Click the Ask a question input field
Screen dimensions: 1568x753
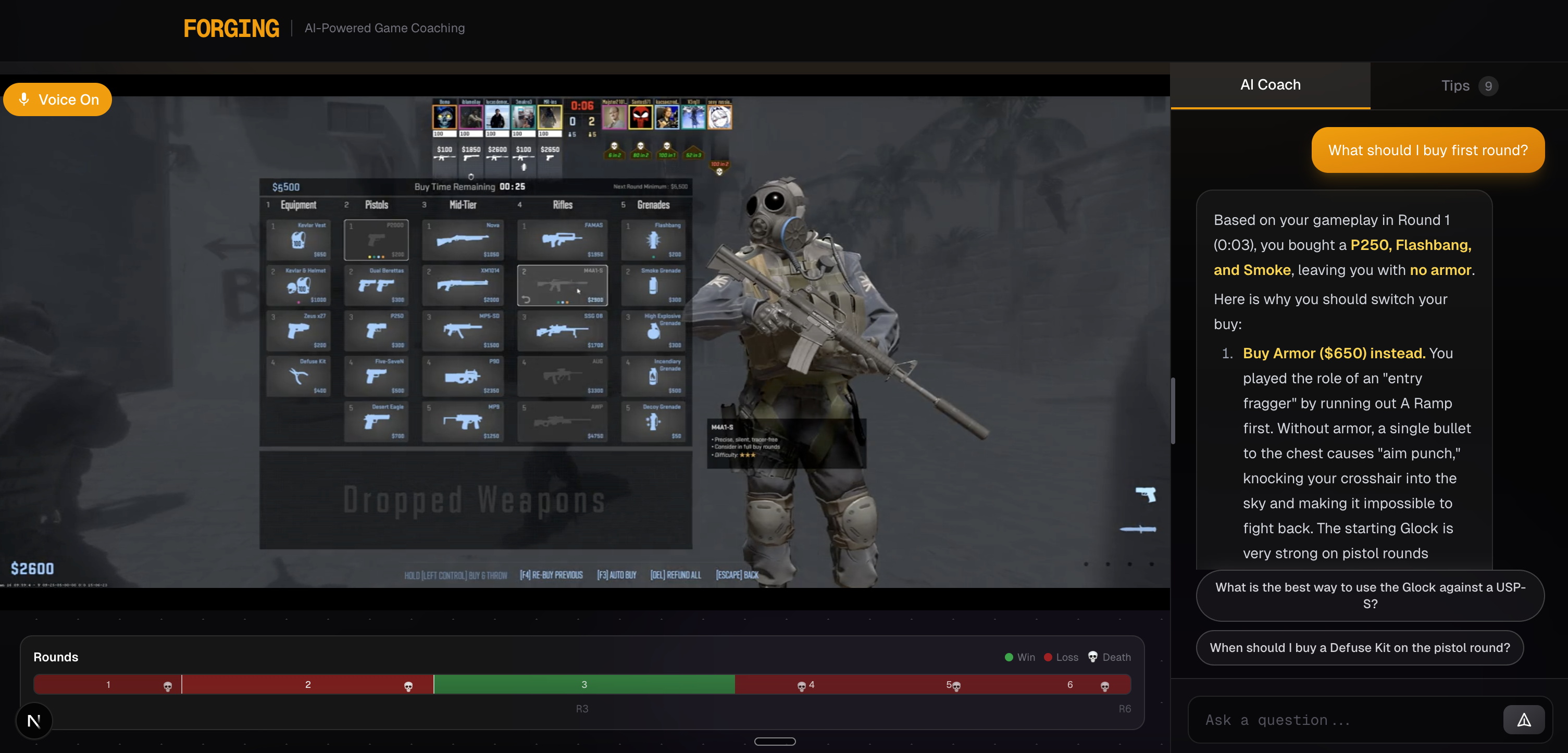(x=1345, y=720)
